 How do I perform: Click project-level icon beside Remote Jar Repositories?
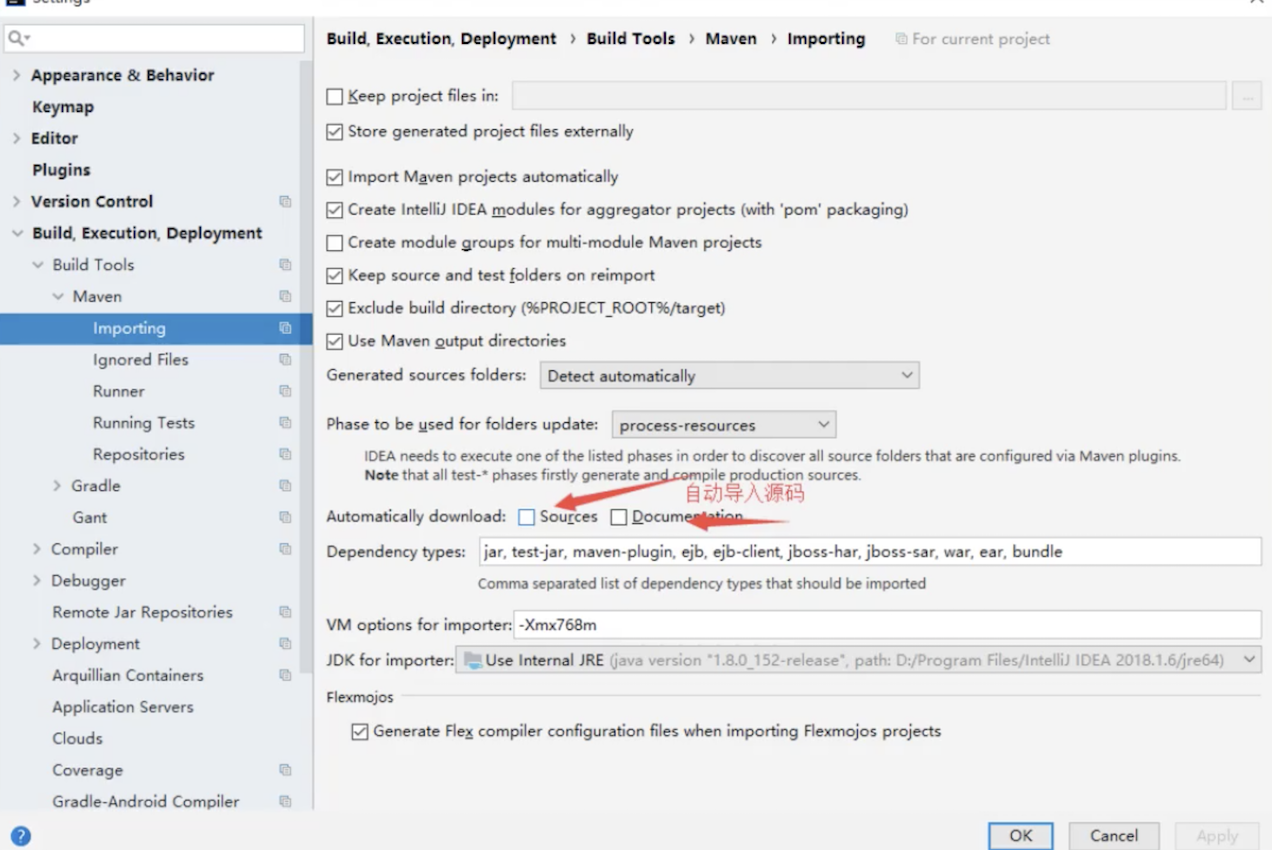[x=285, y=612]
